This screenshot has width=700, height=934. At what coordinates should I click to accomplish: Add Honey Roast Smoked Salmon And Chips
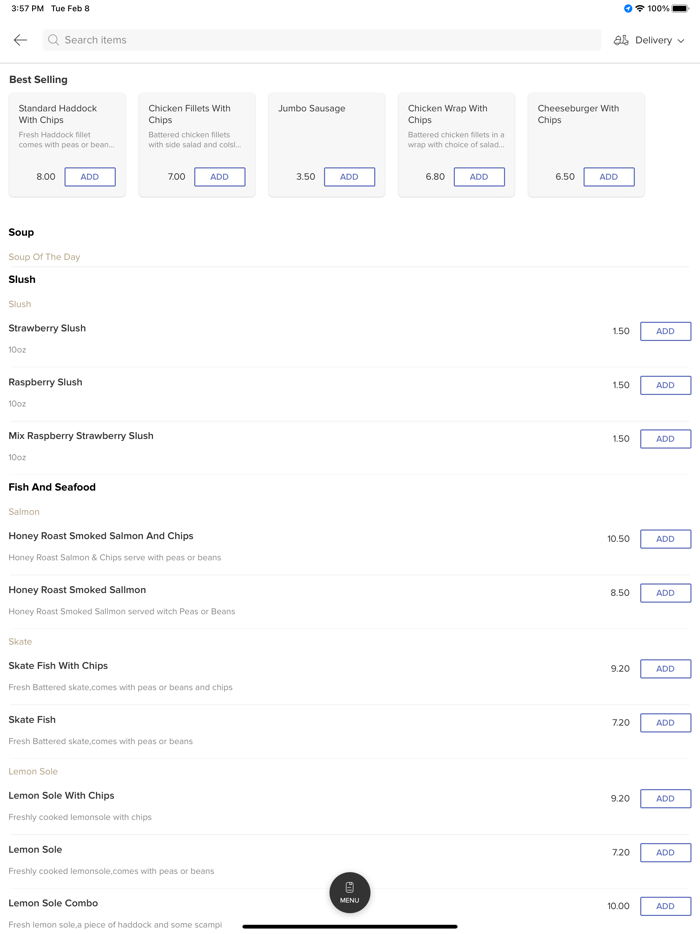[665, 539]
